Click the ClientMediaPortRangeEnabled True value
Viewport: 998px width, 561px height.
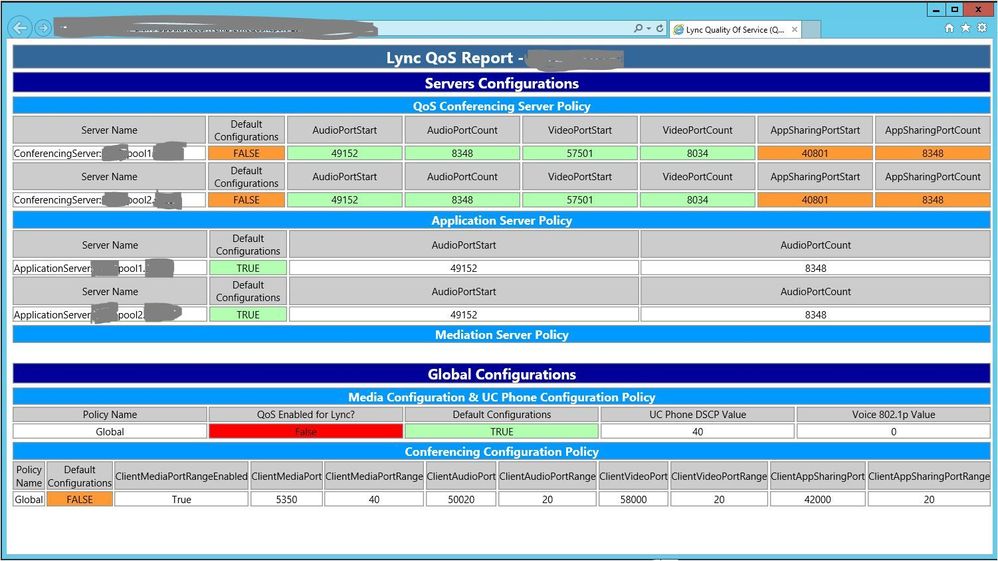coord(181,499)
